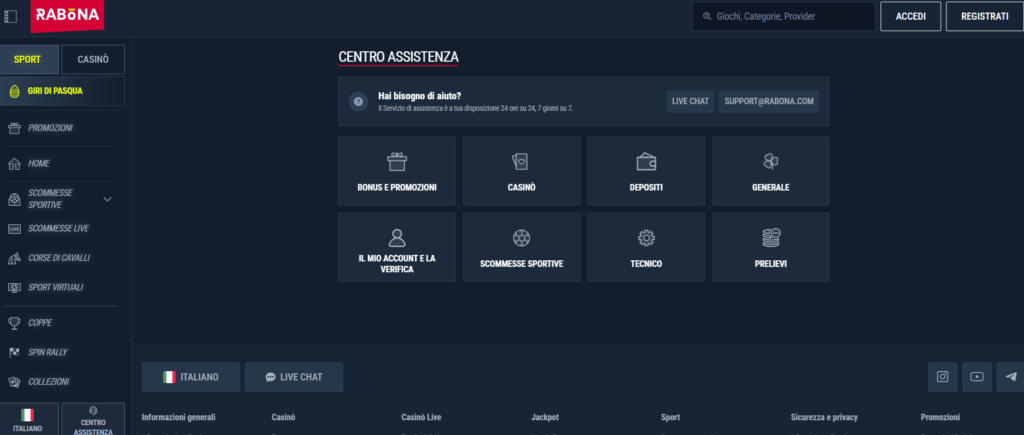Open Scommesse Sportive help category

click(521, 248)
